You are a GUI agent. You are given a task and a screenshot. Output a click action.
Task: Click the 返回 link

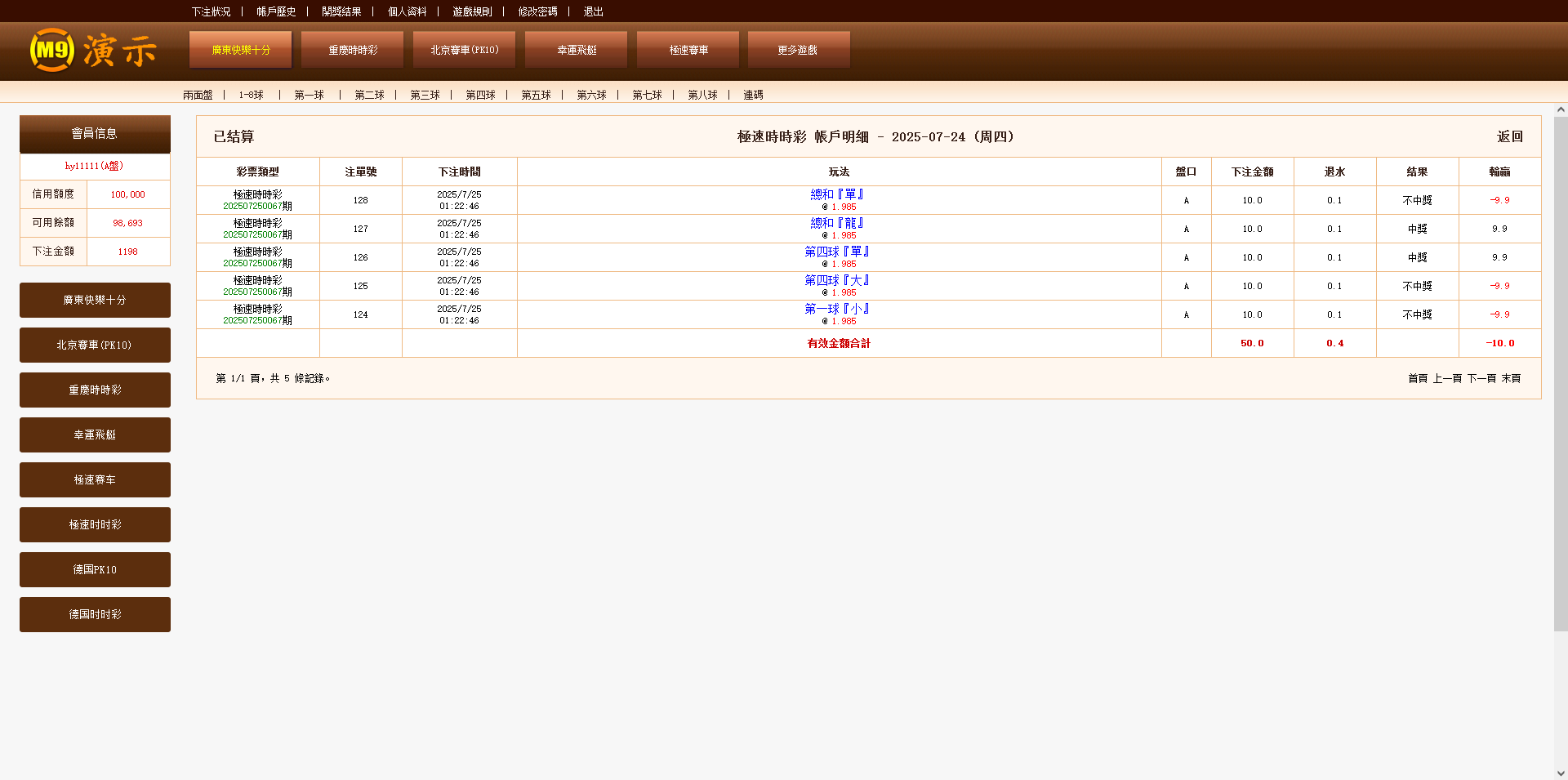coord(1509,136)
